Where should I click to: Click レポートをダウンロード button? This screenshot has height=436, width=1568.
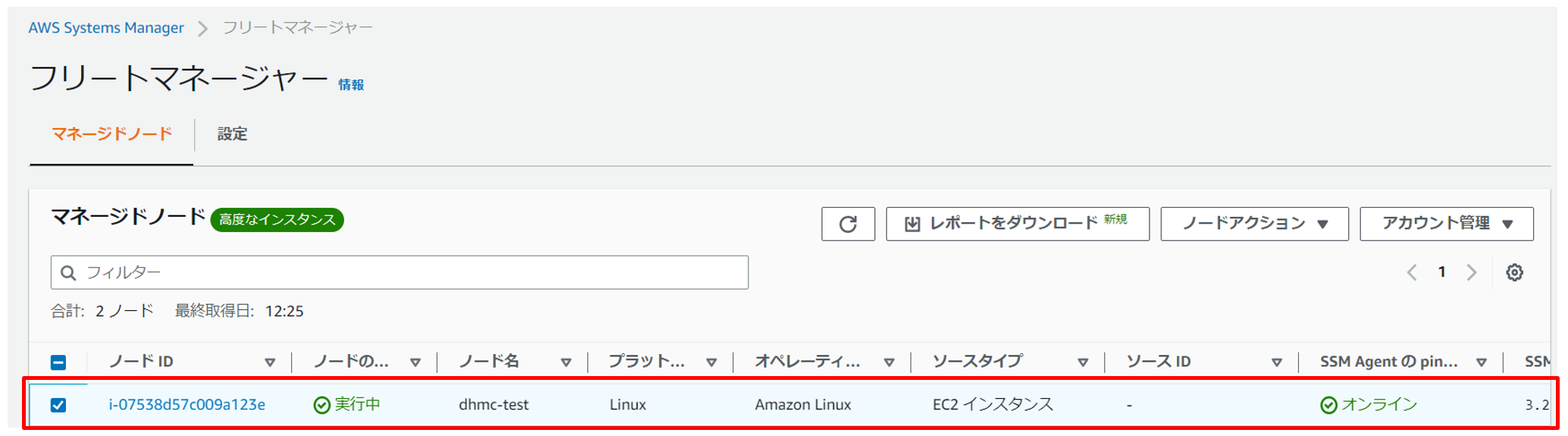coord(1017,224)
